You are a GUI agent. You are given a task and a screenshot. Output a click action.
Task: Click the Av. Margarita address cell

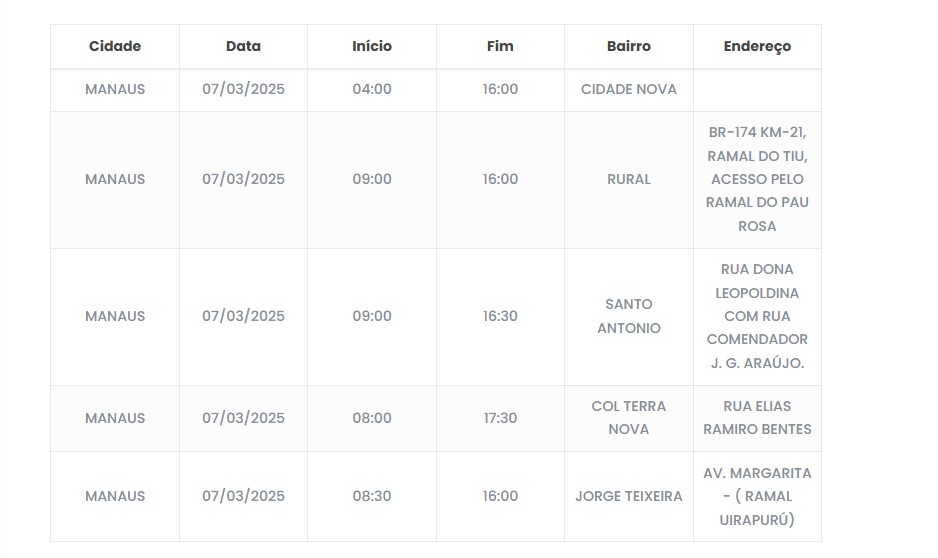(757, 496)
